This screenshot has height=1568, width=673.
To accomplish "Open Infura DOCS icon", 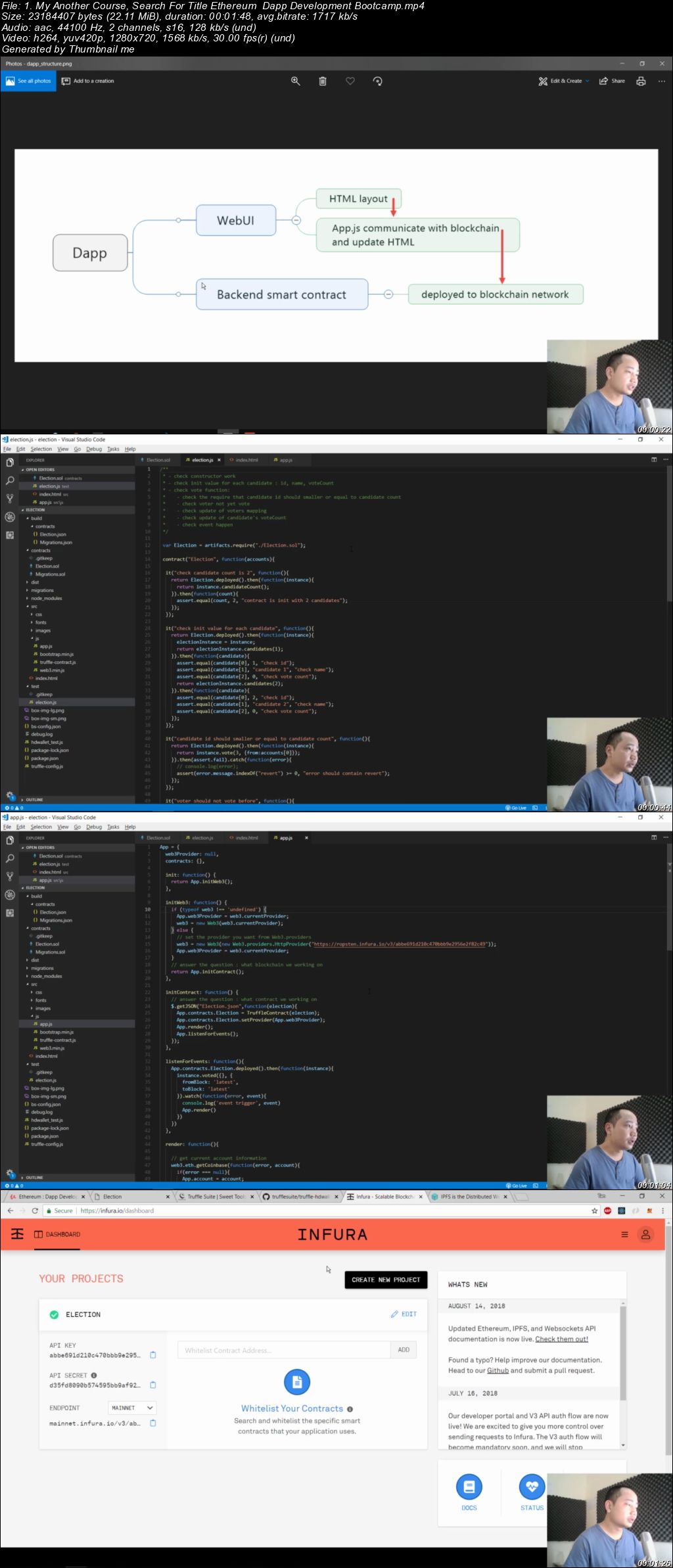I will tap(469, 1487).
